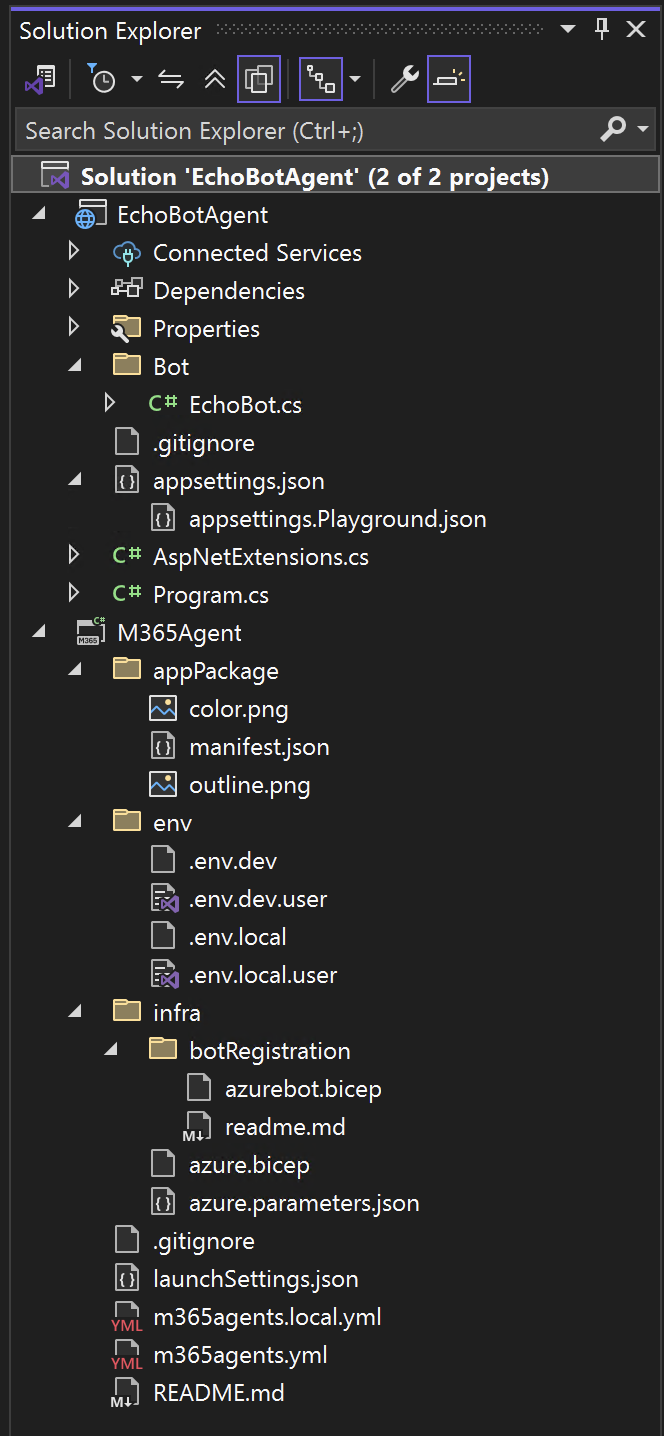Select Solution 'EchoBotAgent' root node
Screen dimensions: 664x1436
[x=315, y=177]
